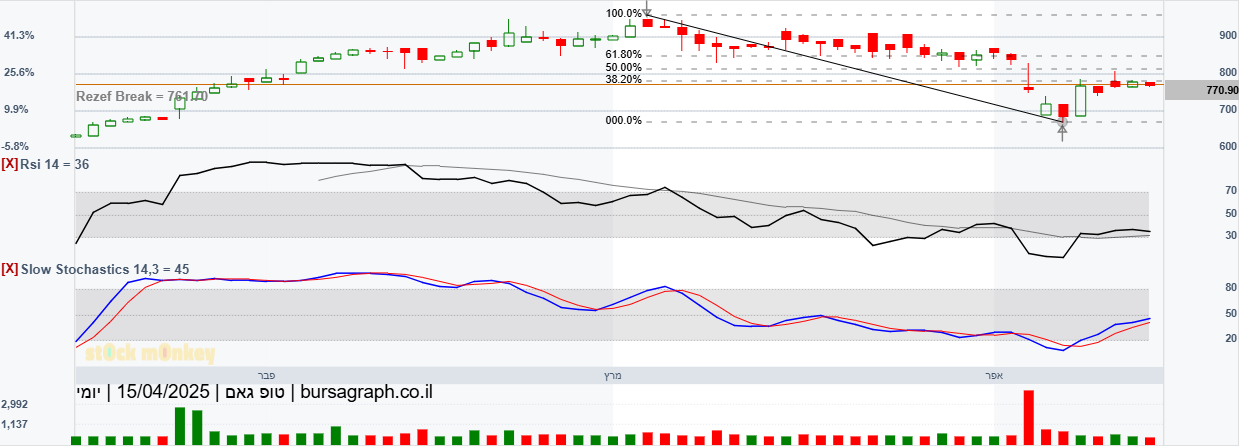
Task: Click the 2,992 volume axis value
Action: 15,404
